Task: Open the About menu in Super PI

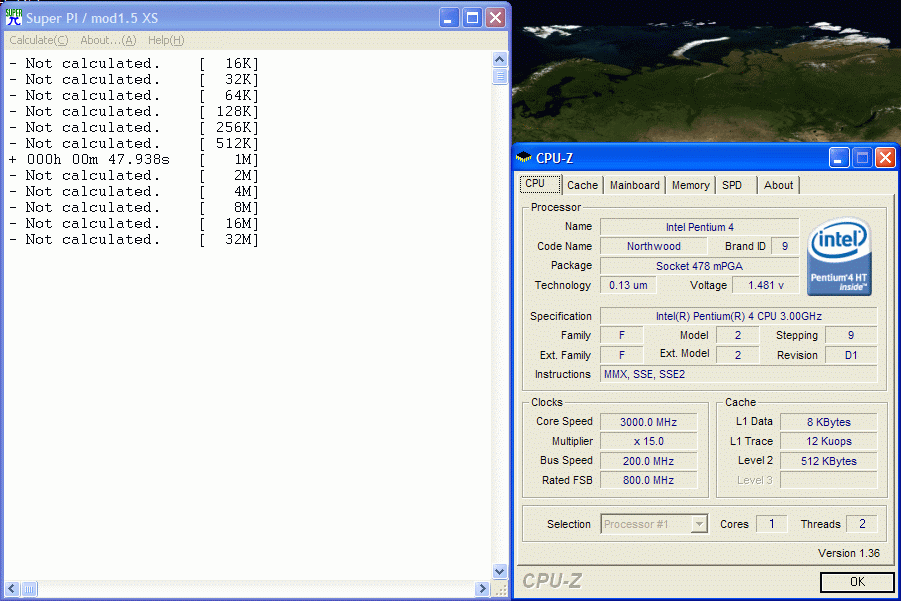Action: point(108,40)
